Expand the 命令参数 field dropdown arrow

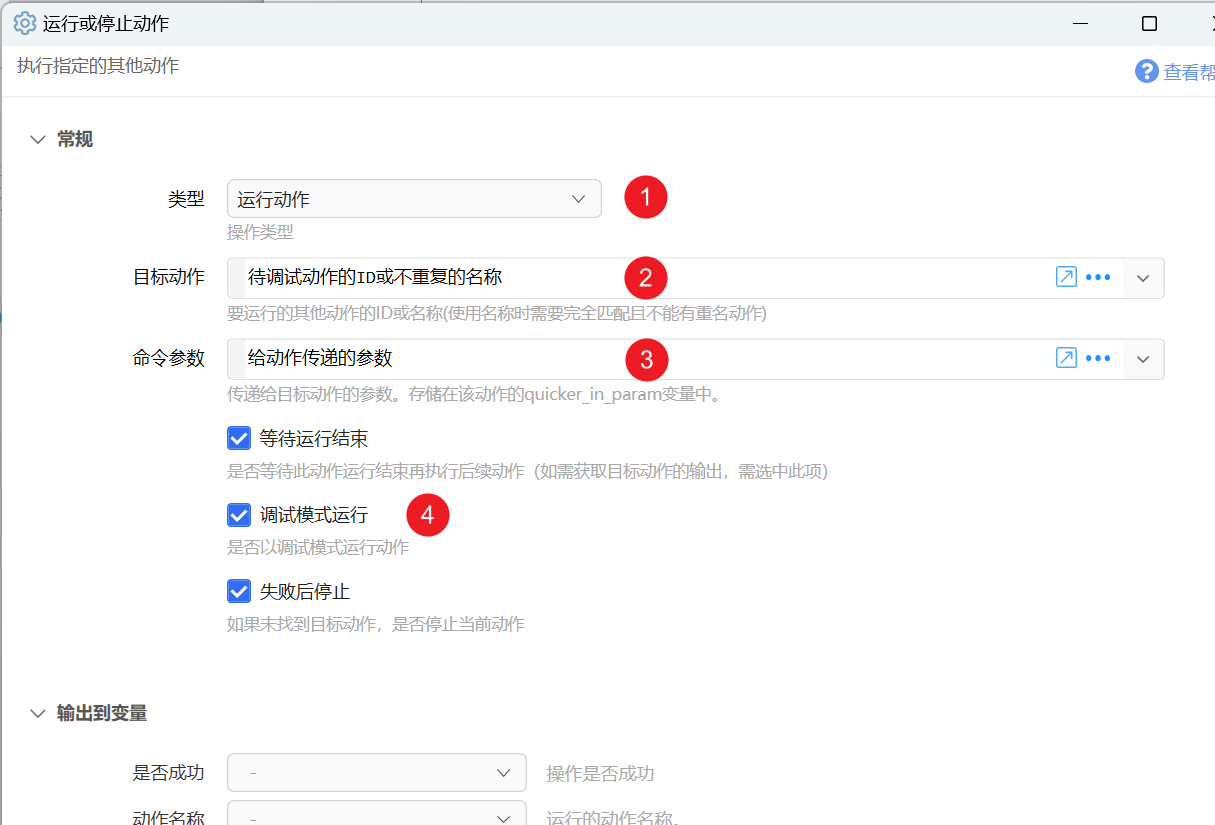coord(1144,359)
